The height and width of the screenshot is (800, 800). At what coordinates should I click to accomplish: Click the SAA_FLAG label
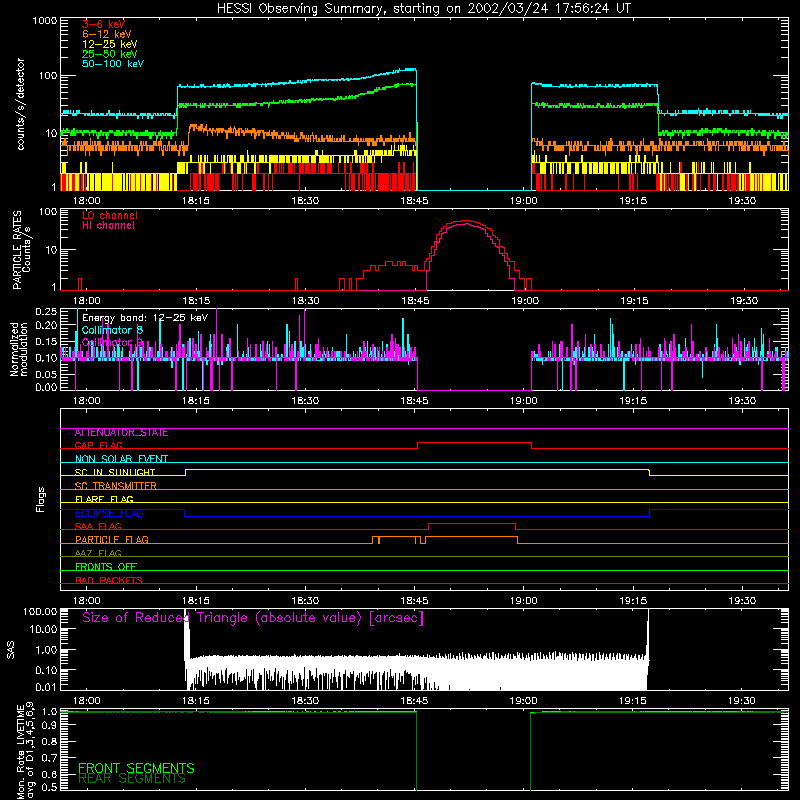pos(98,526)
